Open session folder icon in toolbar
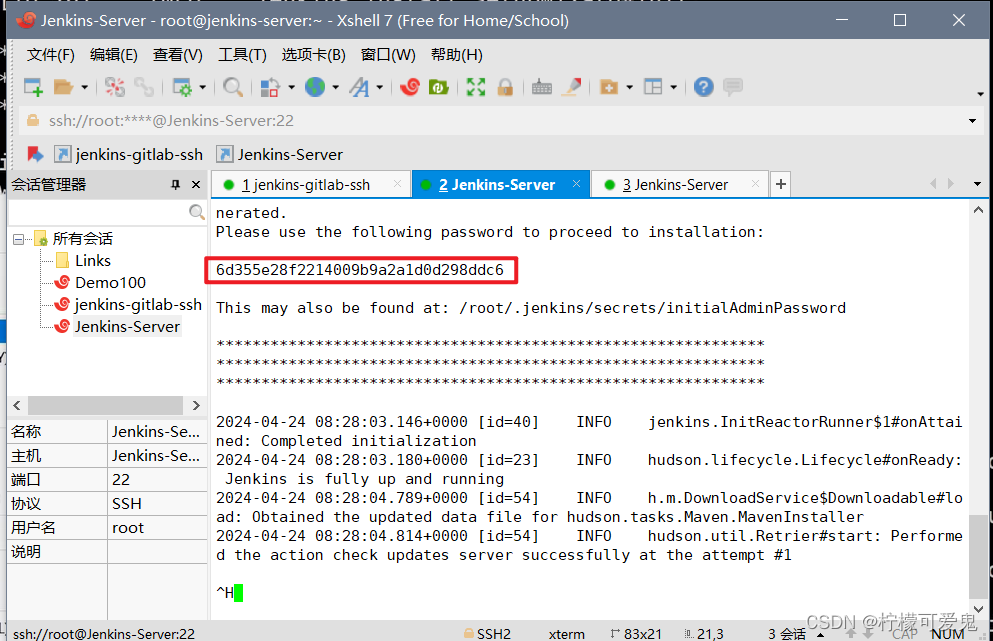Screen dimensions: 993x641 coord(63,87)
